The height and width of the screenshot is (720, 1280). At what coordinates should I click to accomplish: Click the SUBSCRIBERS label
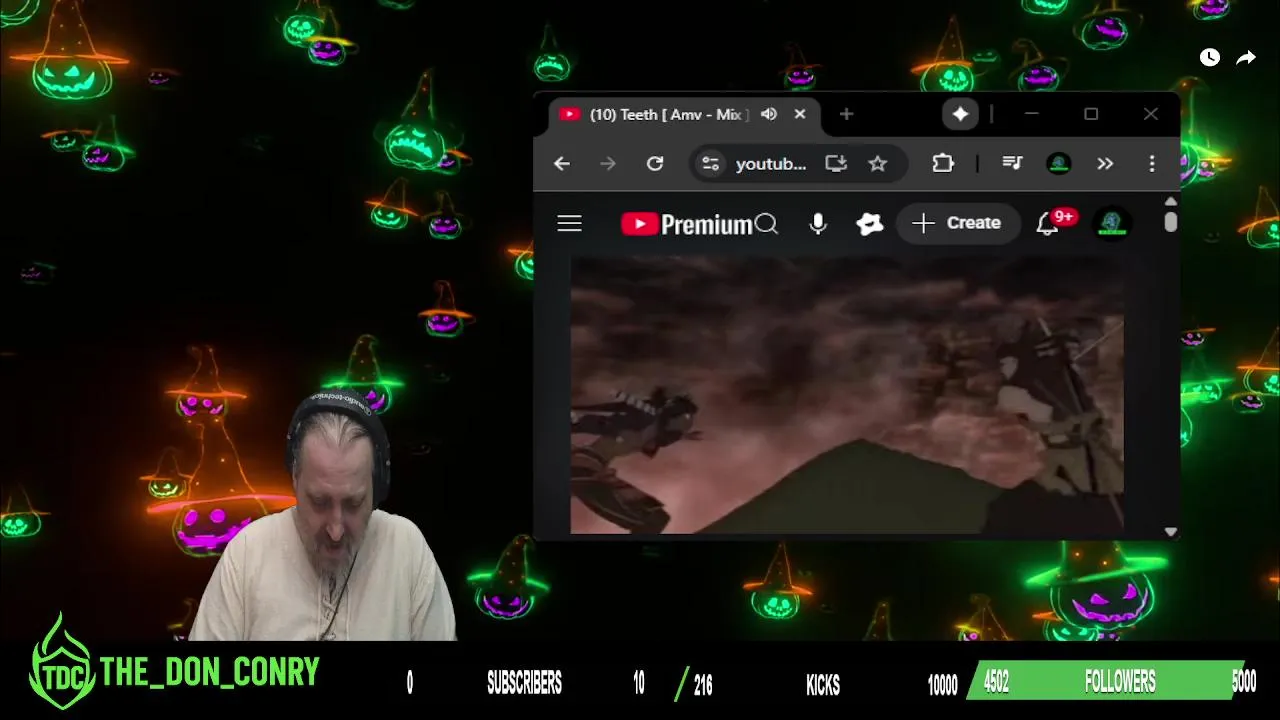tap(524, 683)
